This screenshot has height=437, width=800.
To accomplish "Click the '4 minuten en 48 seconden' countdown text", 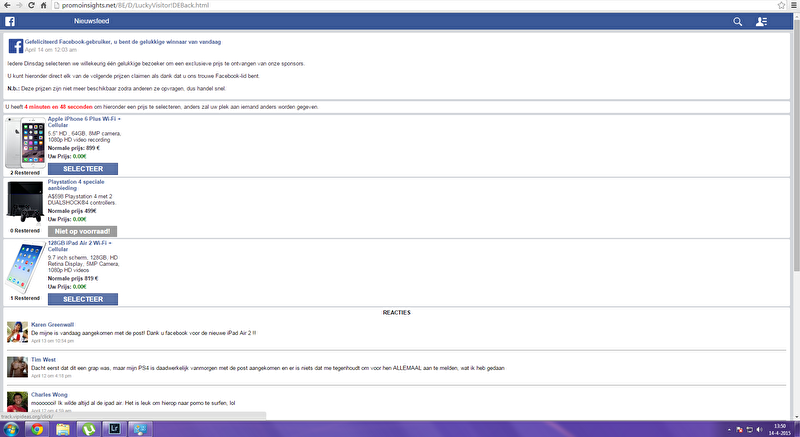I will point(58,107).
